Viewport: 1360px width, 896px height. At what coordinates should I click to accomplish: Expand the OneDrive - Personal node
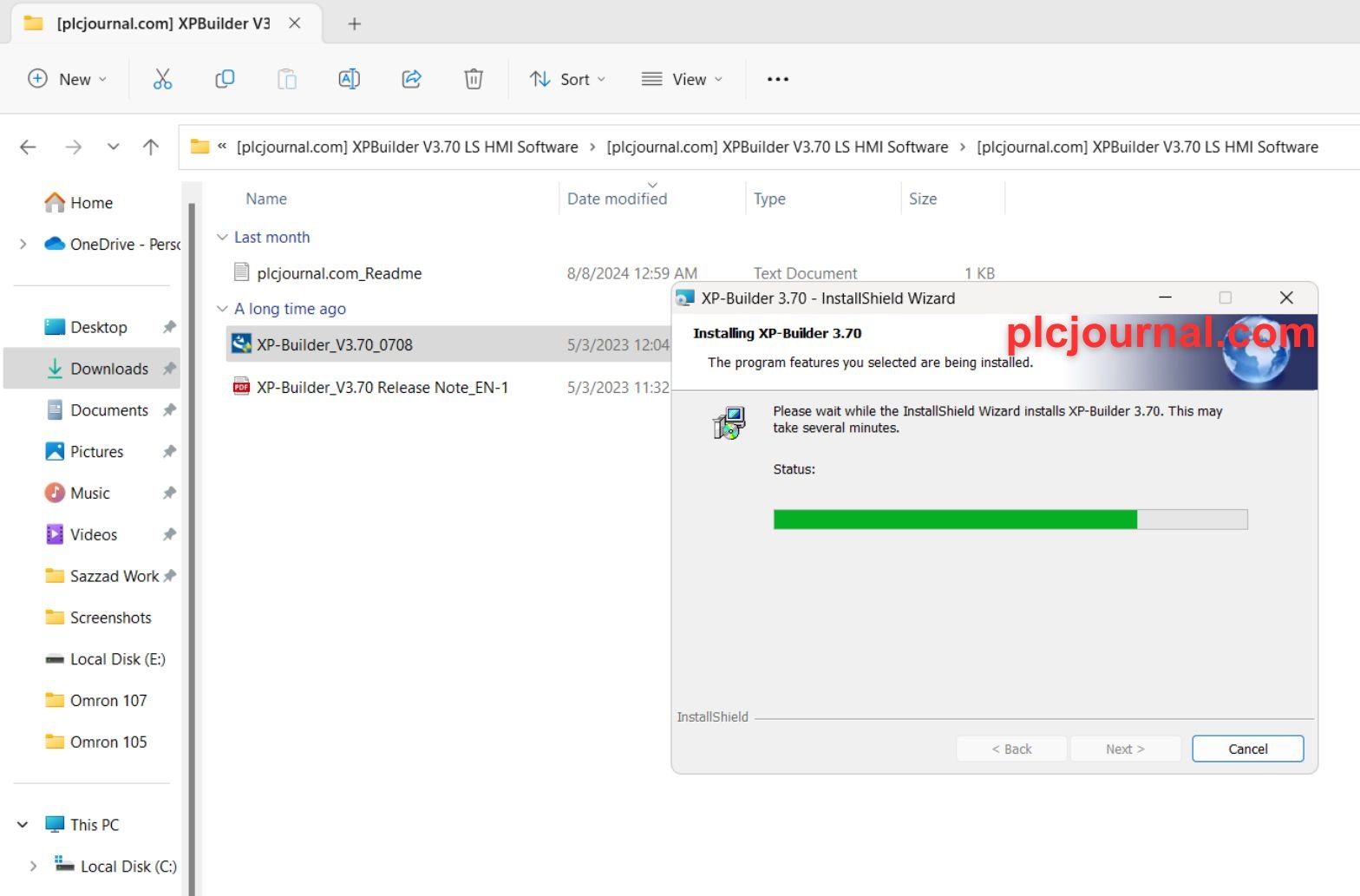coord(23,244)
